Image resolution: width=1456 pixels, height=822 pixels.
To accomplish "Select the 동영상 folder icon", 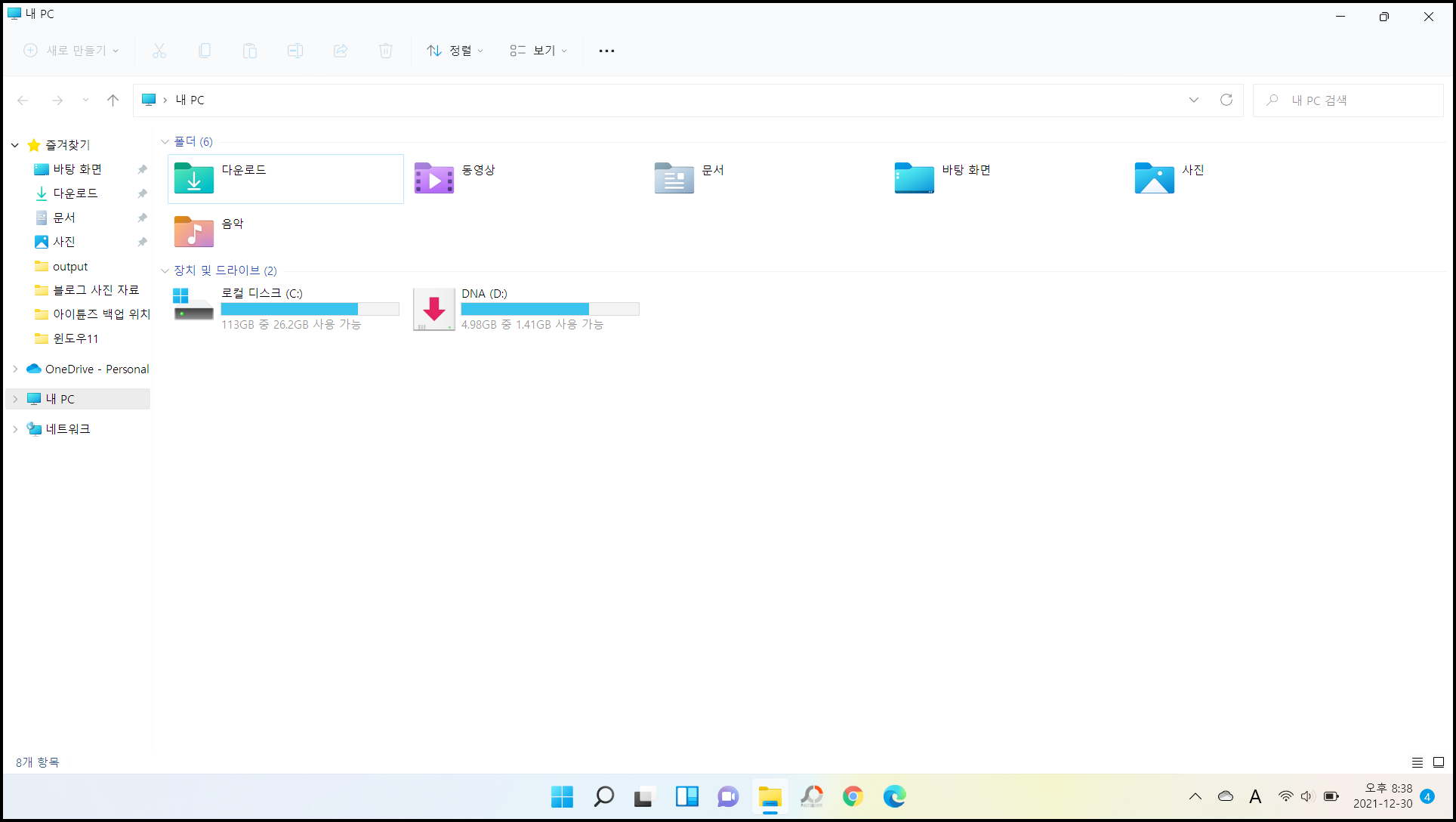I will click(x=434, y=179).
